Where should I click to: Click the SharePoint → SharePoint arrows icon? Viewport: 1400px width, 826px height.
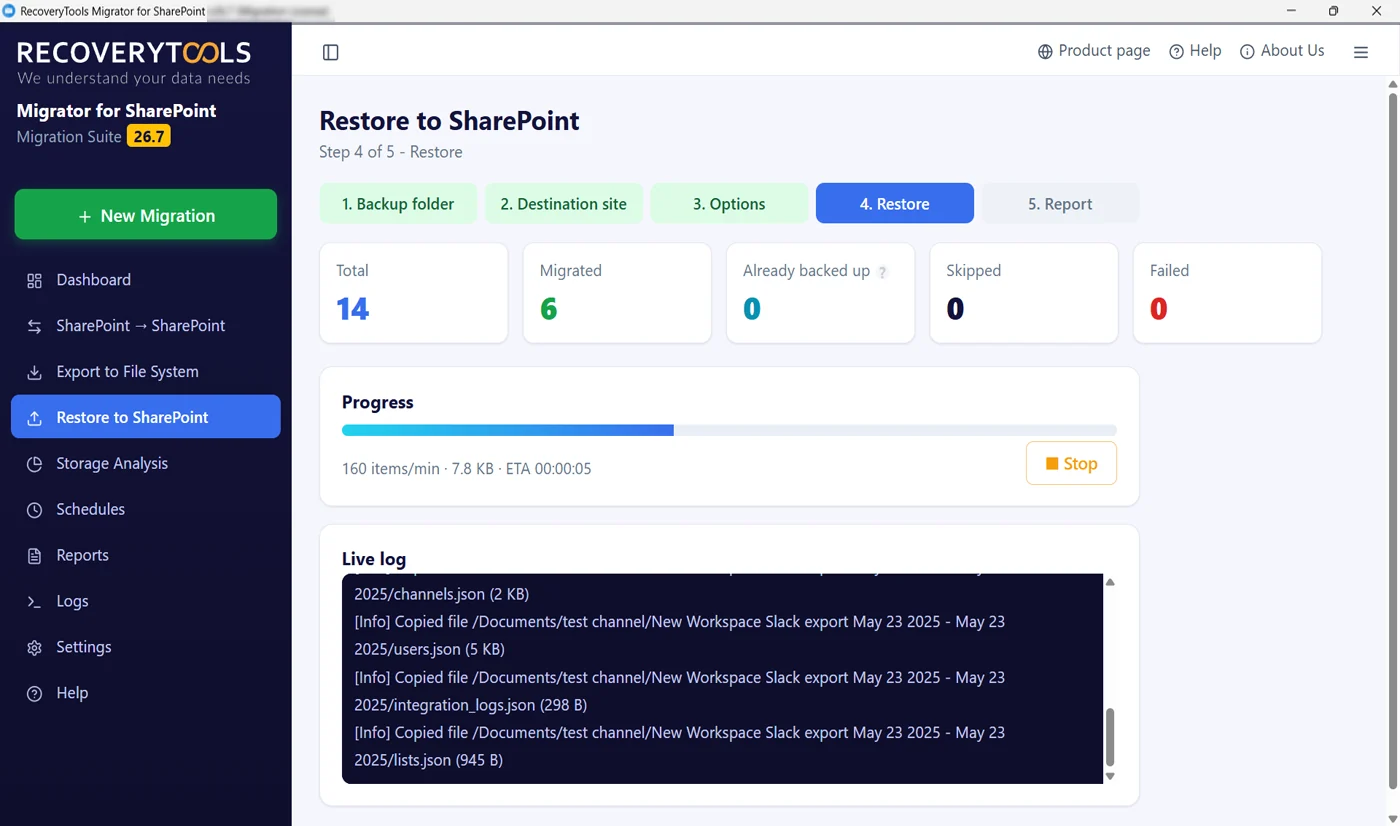(34, 326)
